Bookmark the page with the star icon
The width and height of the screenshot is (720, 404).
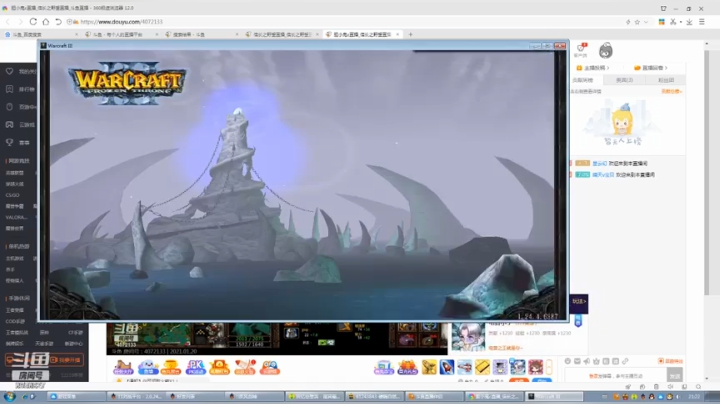pyautogui.click(x=637, y=22)
